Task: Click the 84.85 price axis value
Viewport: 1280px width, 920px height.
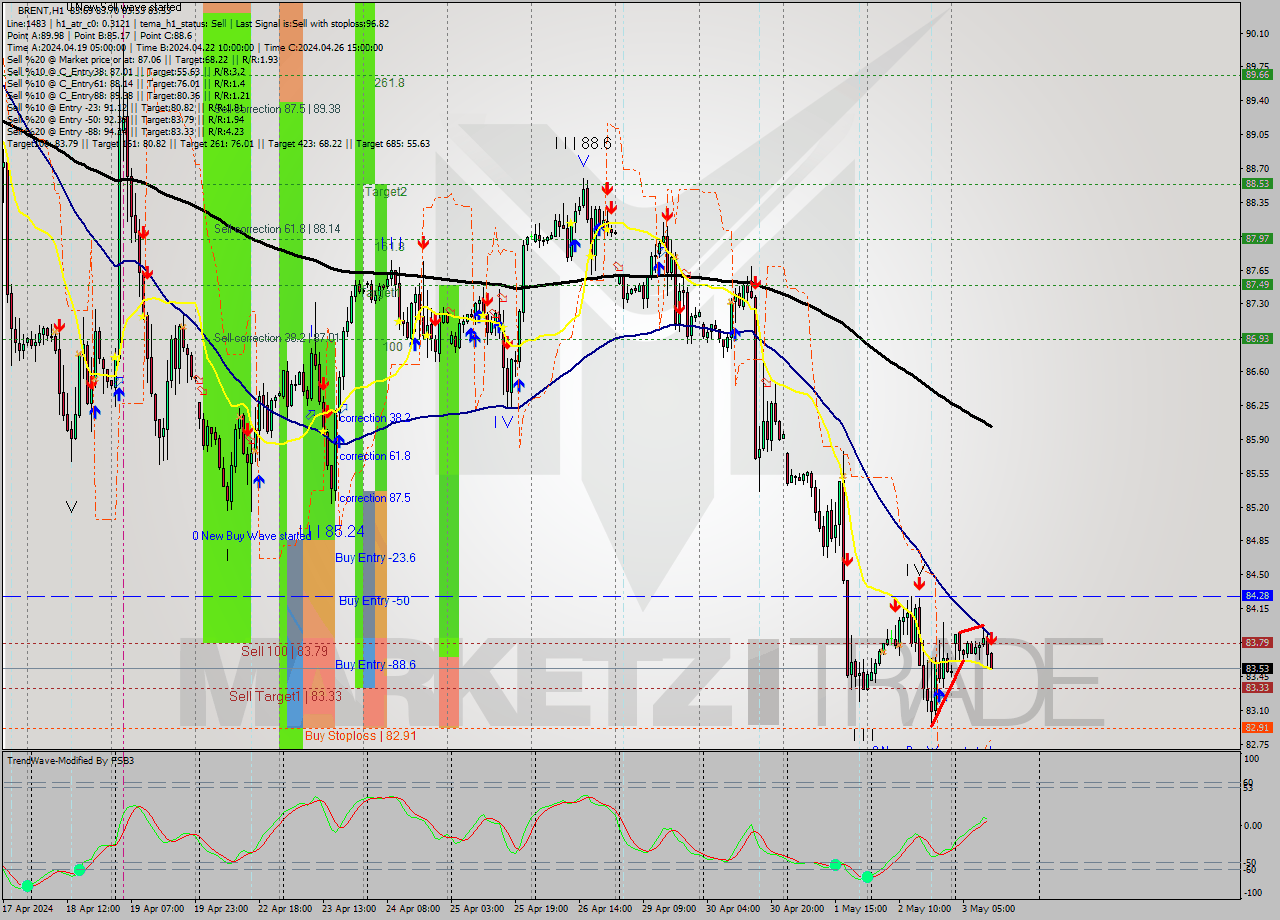Action: (x=1257, y=541)
